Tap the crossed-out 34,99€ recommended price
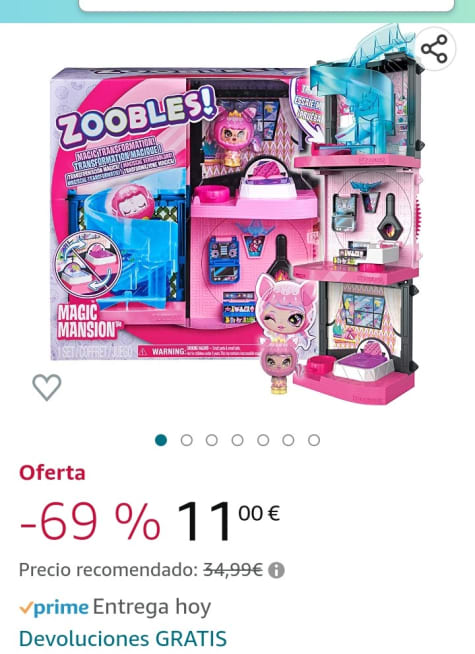This screenshot has height=654, width=475. [x=233, y=569]
